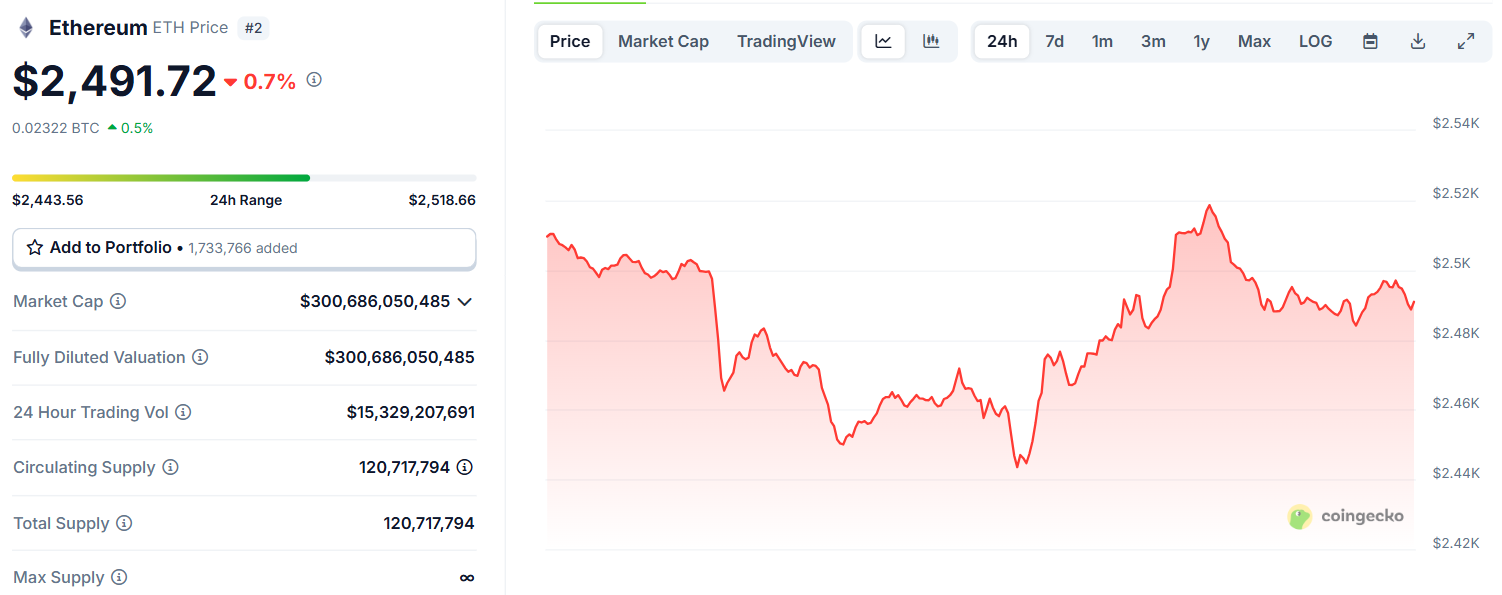
Task: Expand the Market Cap dropdown chevron
Action: (x=464, y=301)
